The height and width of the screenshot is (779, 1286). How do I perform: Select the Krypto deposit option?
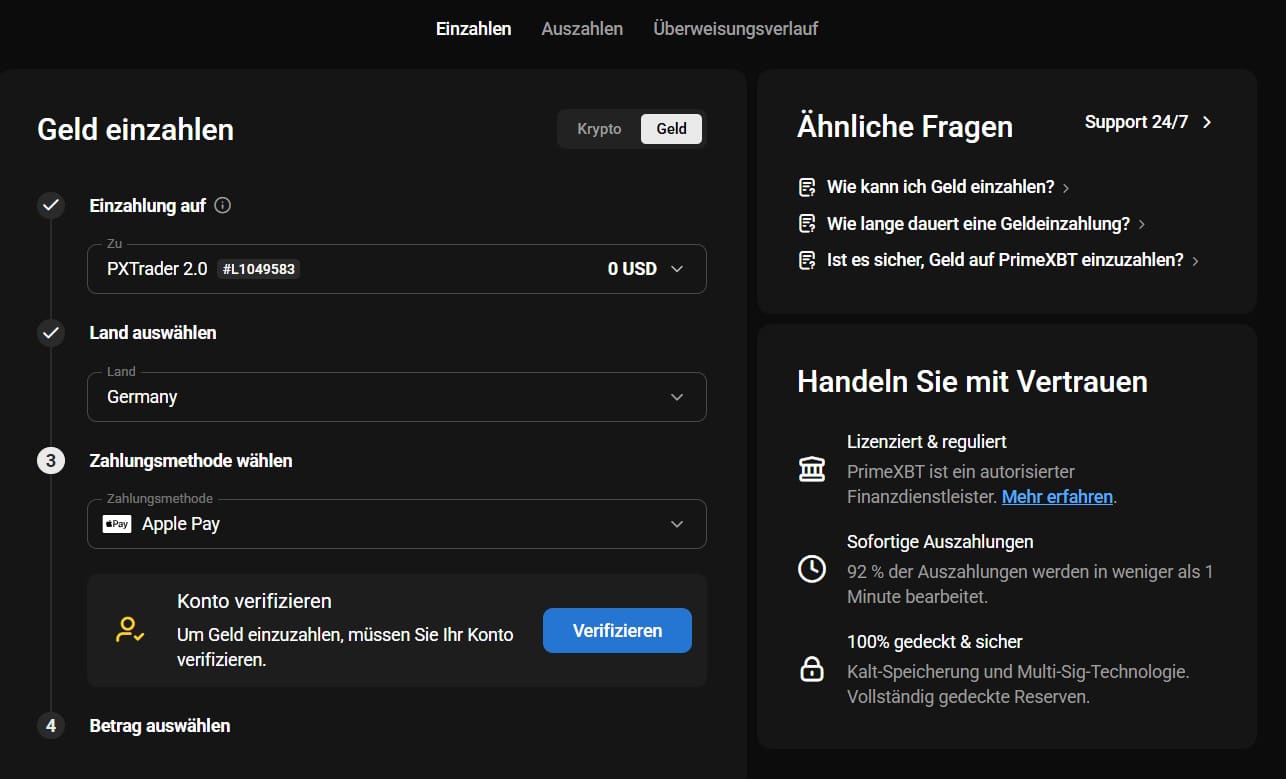599,129
